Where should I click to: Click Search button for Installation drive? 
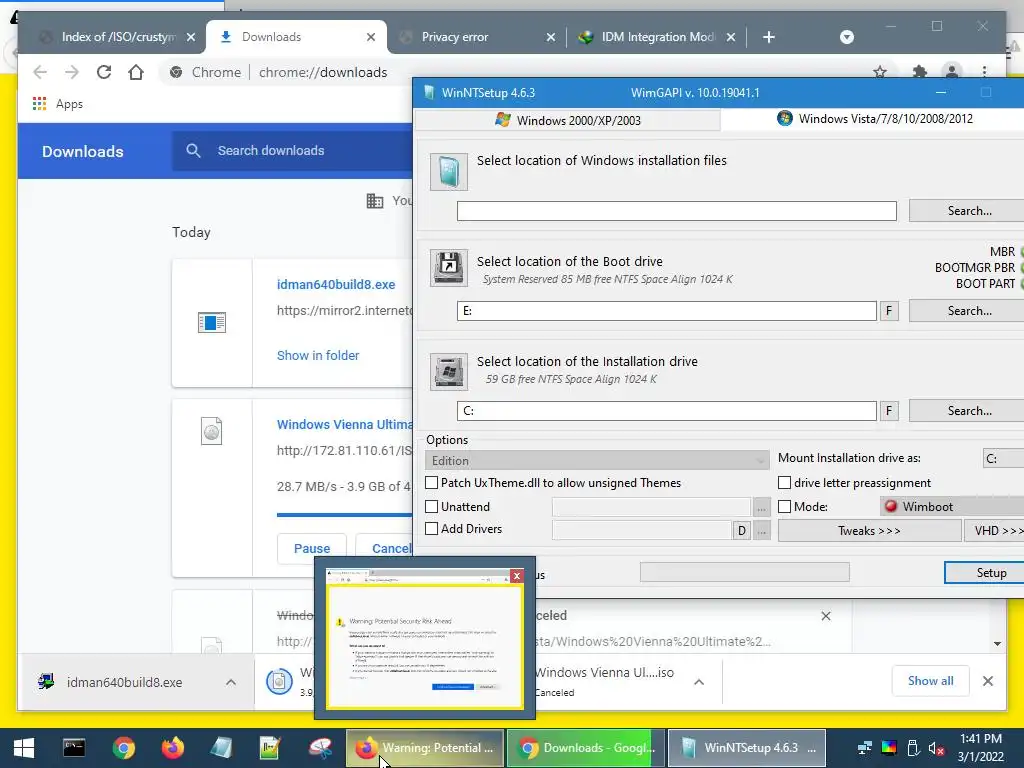[x=969, y=411]
